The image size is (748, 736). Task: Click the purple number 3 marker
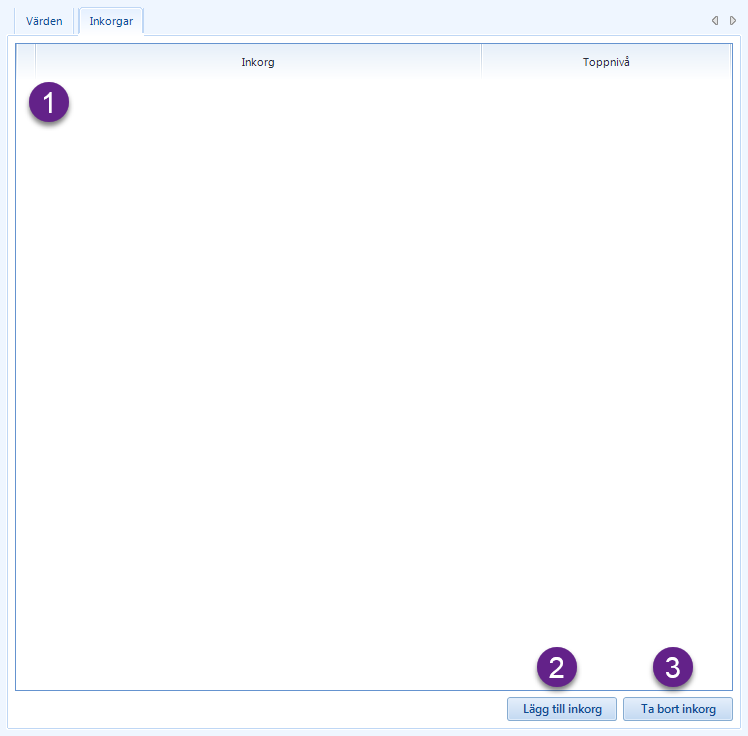tap(673, 667)
